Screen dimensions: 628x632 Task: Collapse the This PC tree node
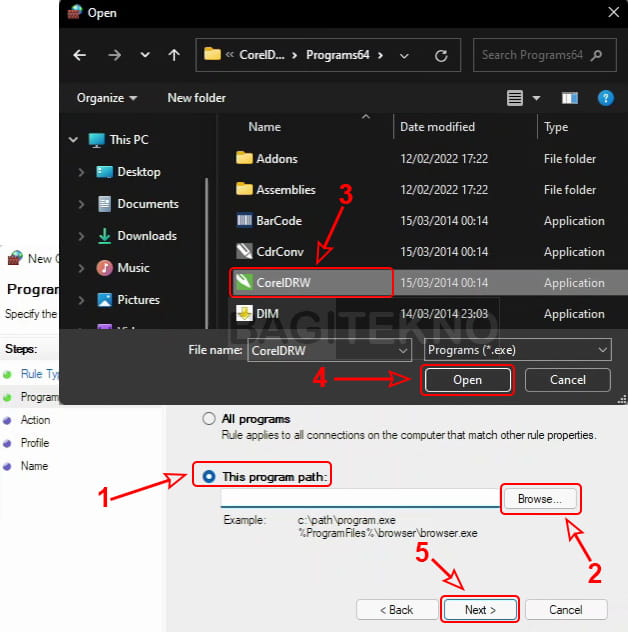pyautogui.click(x=73, y=140)
